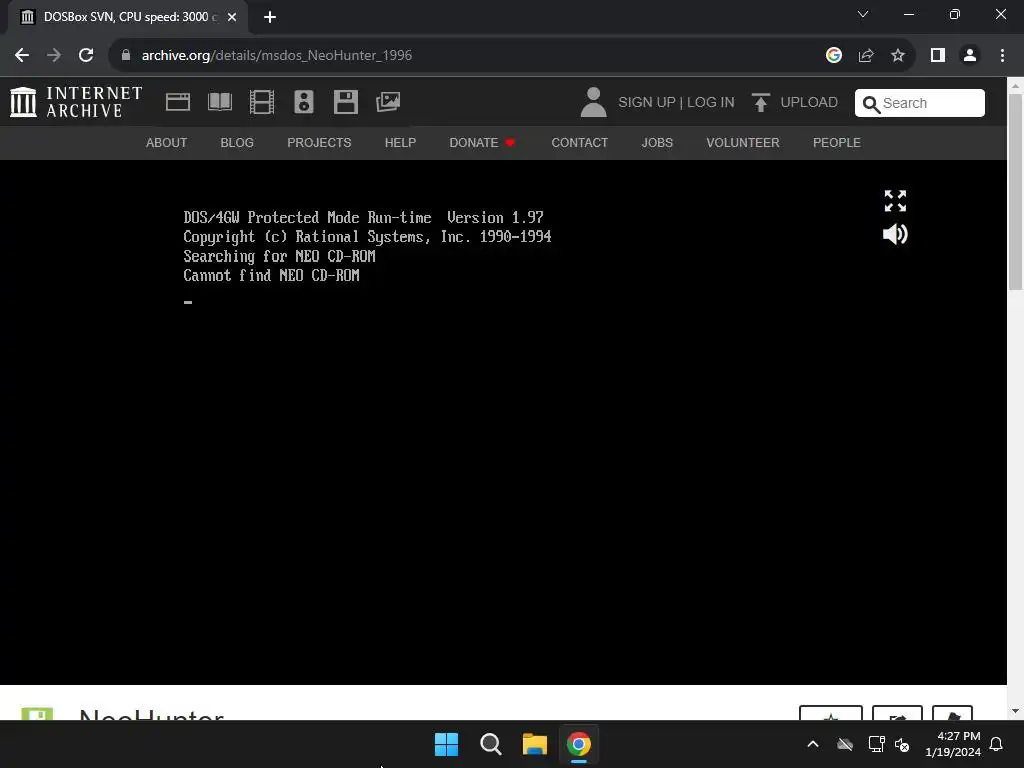Open the Windows Start menu
Screen dimensions: 1024x768
coord(447,744)
